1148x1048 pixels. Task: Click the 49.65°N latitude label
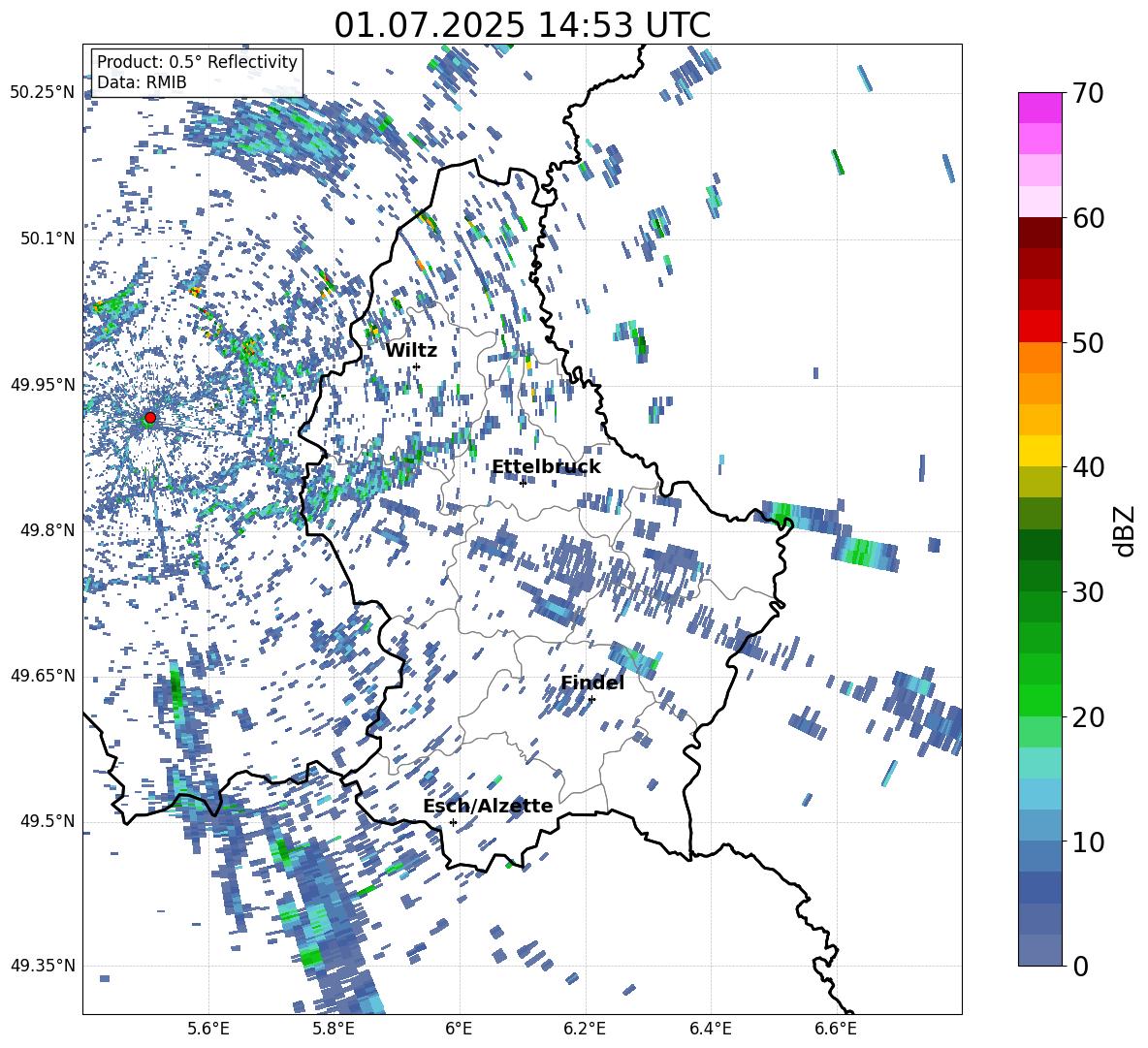43,675
